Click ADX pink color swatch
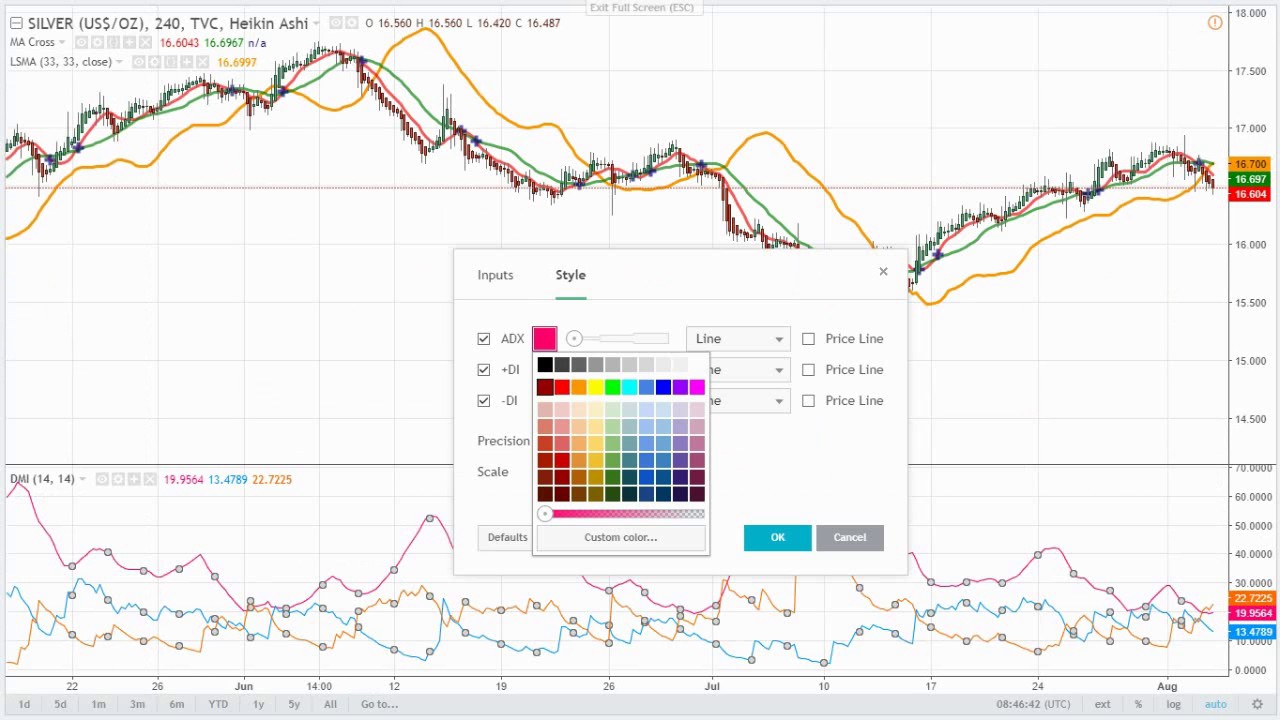The width and height of the screenshot is (1280, 720). coord(544,339)
